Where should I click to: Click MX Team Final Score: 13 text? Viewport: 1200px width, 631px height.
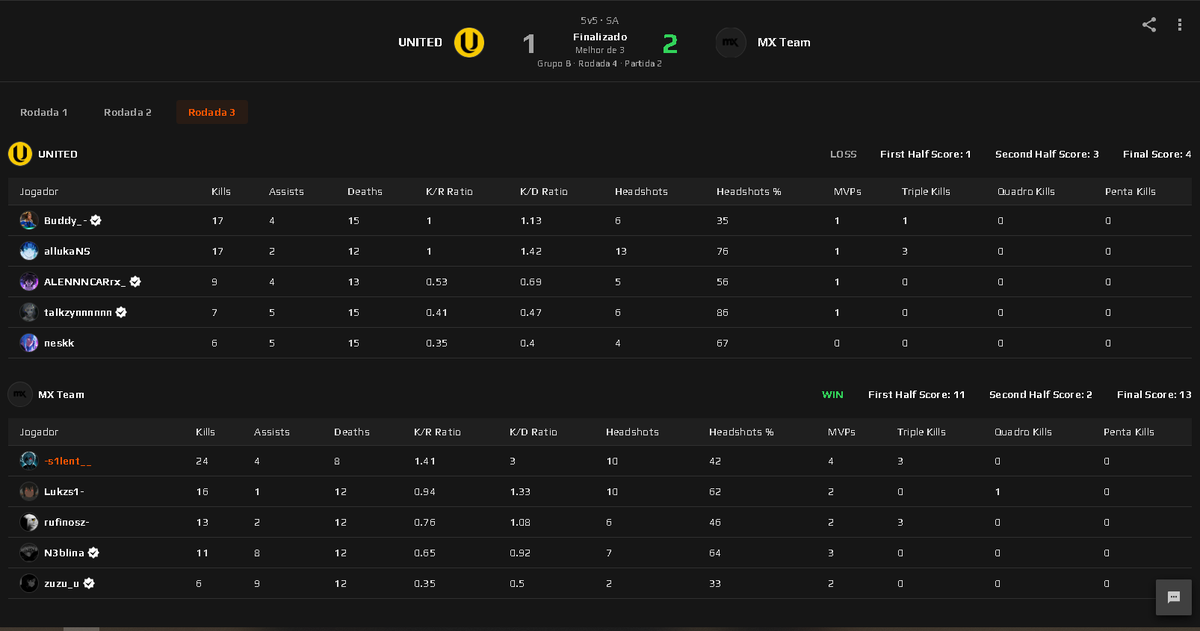pyautogui.click(x=1154, y=394)
